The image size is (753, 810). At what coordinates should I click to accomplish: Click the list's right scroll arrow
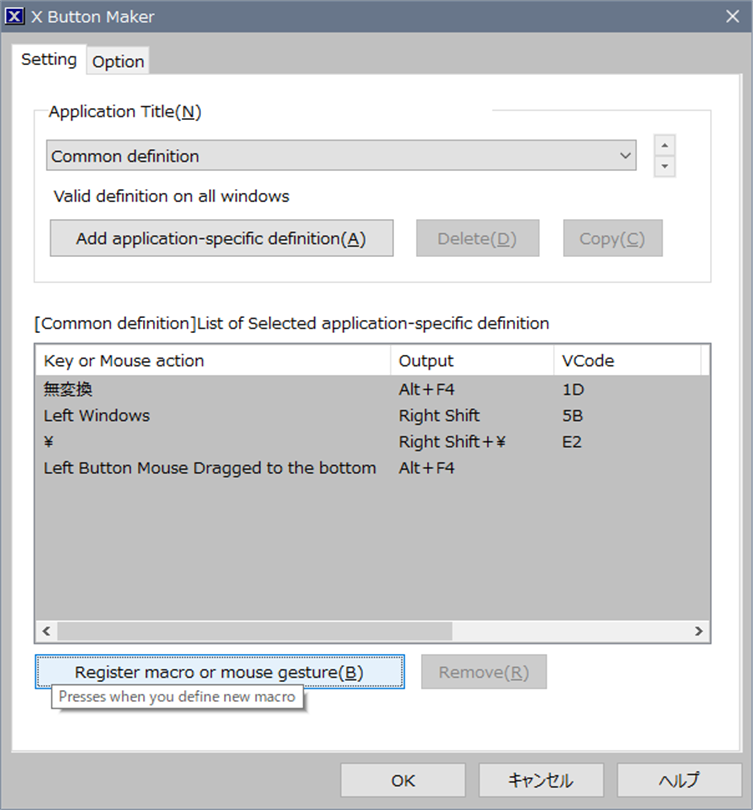pyautogui.click(x=699, y=631)
